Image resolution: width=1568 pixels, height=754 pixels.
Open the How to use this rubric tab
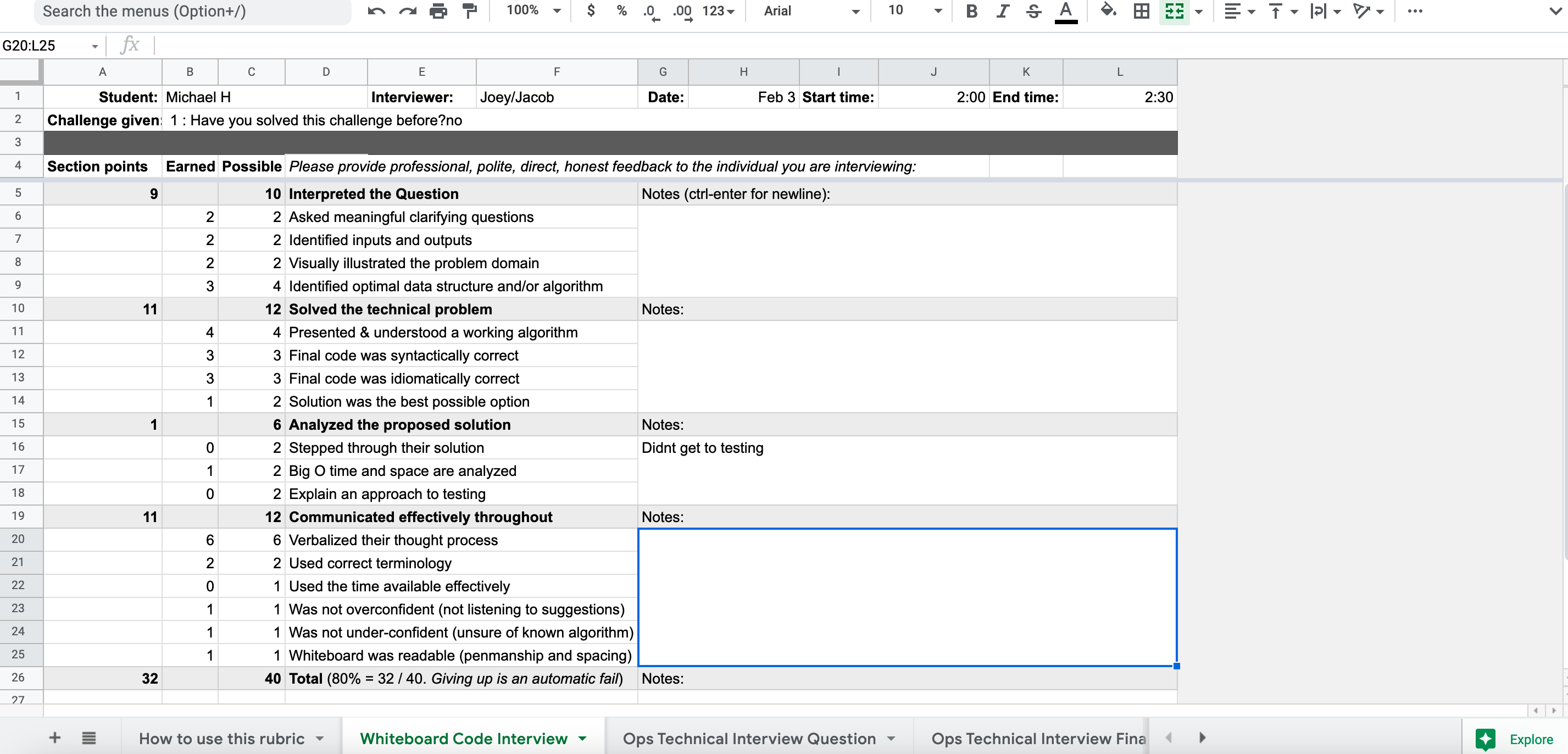(x=222, y=738)
